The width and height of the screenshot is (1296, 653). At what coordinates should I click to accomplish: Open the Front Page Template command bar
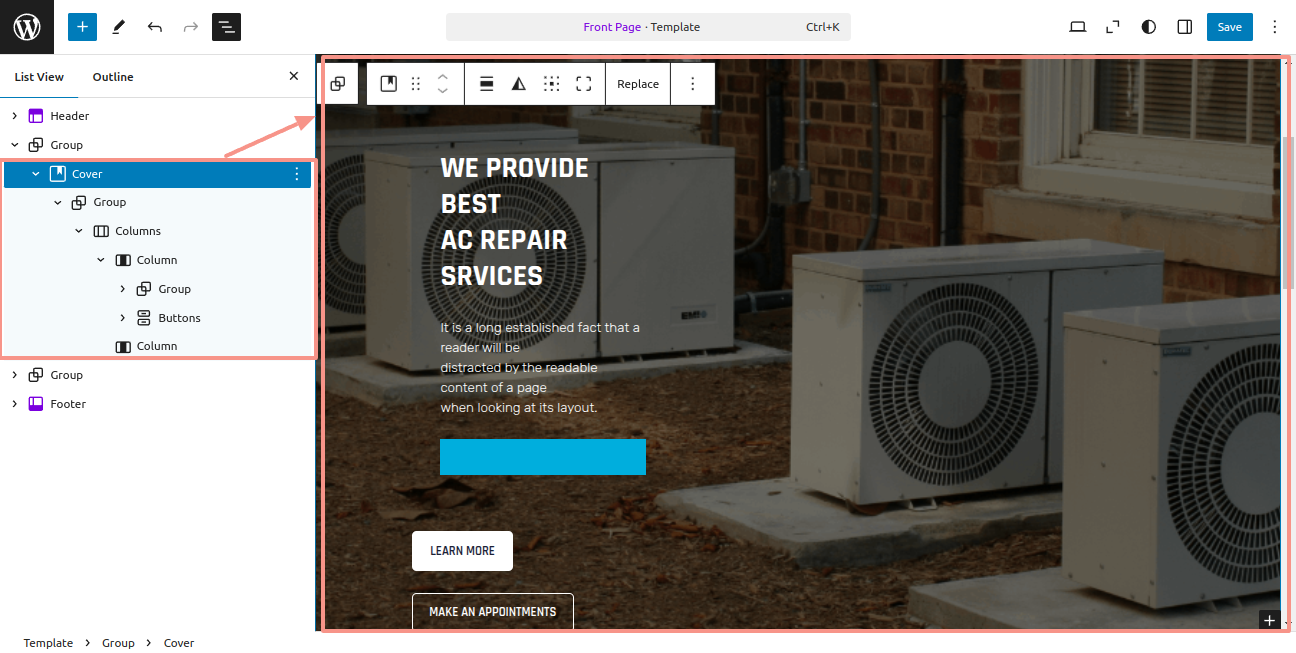coord(648,27)
